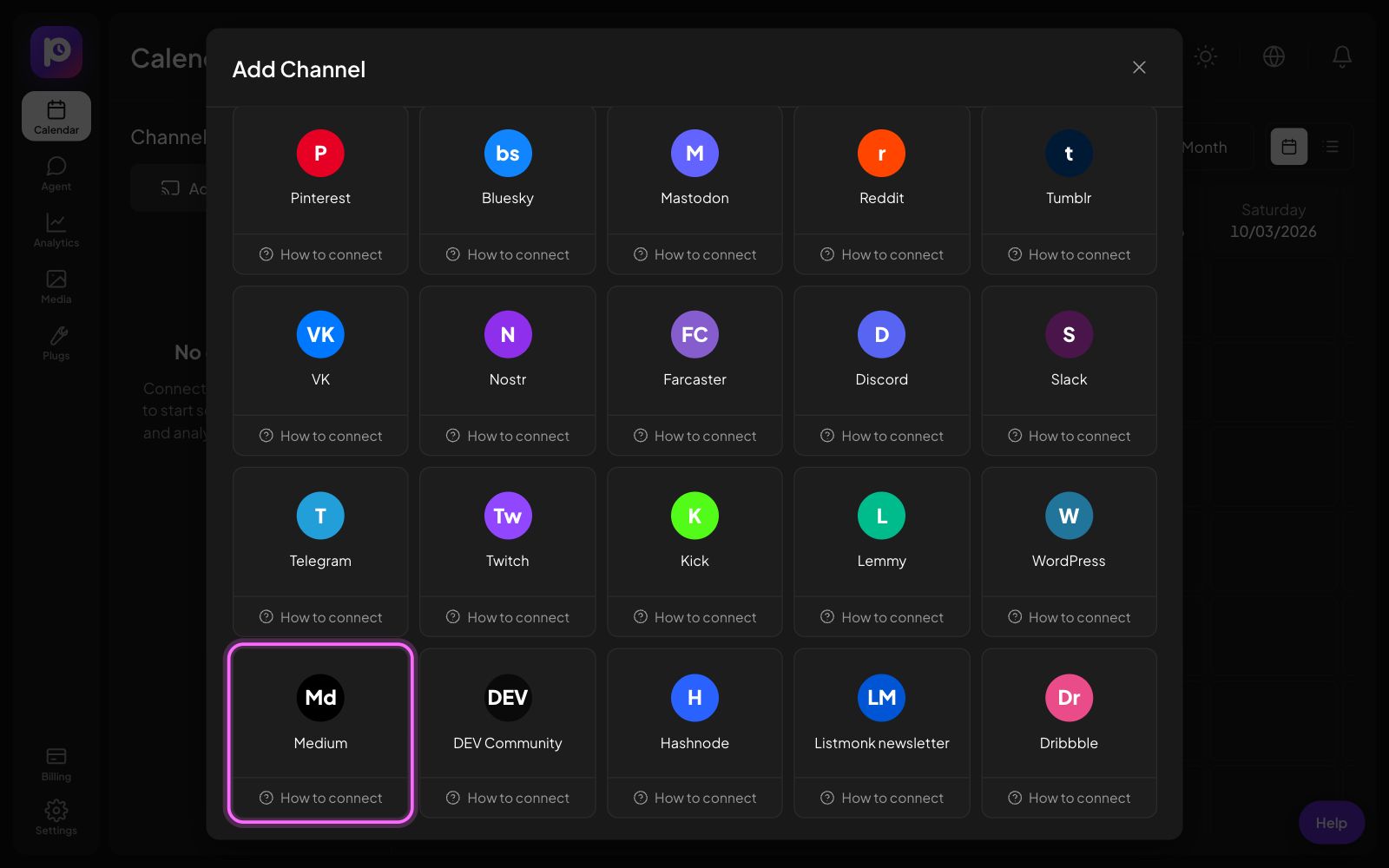Open How to connect for Medium
The width and height of the screenshot is (1389, 868).
pyautogui.click(x=320, y=798)
